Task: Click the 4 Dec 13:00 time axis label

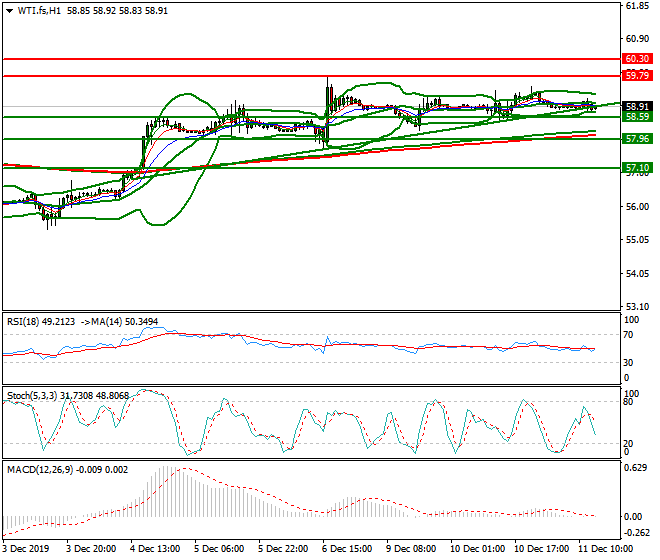Action: coord(156,549)
